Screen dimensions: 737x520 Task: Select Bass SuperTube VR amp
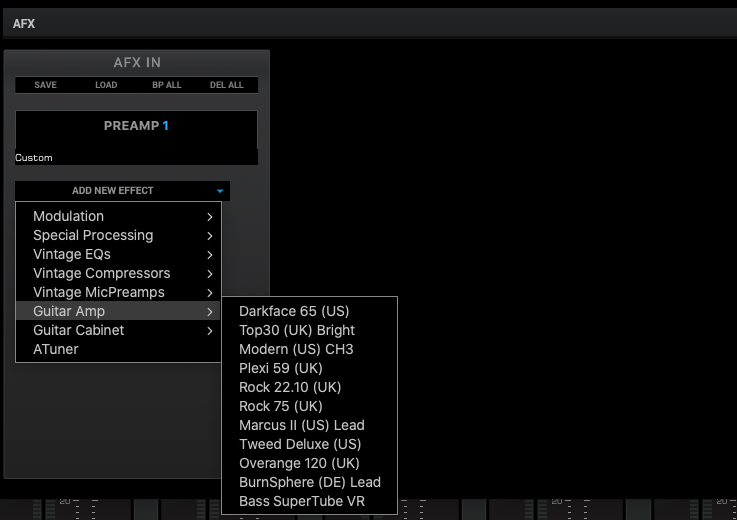(x=309, y=501)
